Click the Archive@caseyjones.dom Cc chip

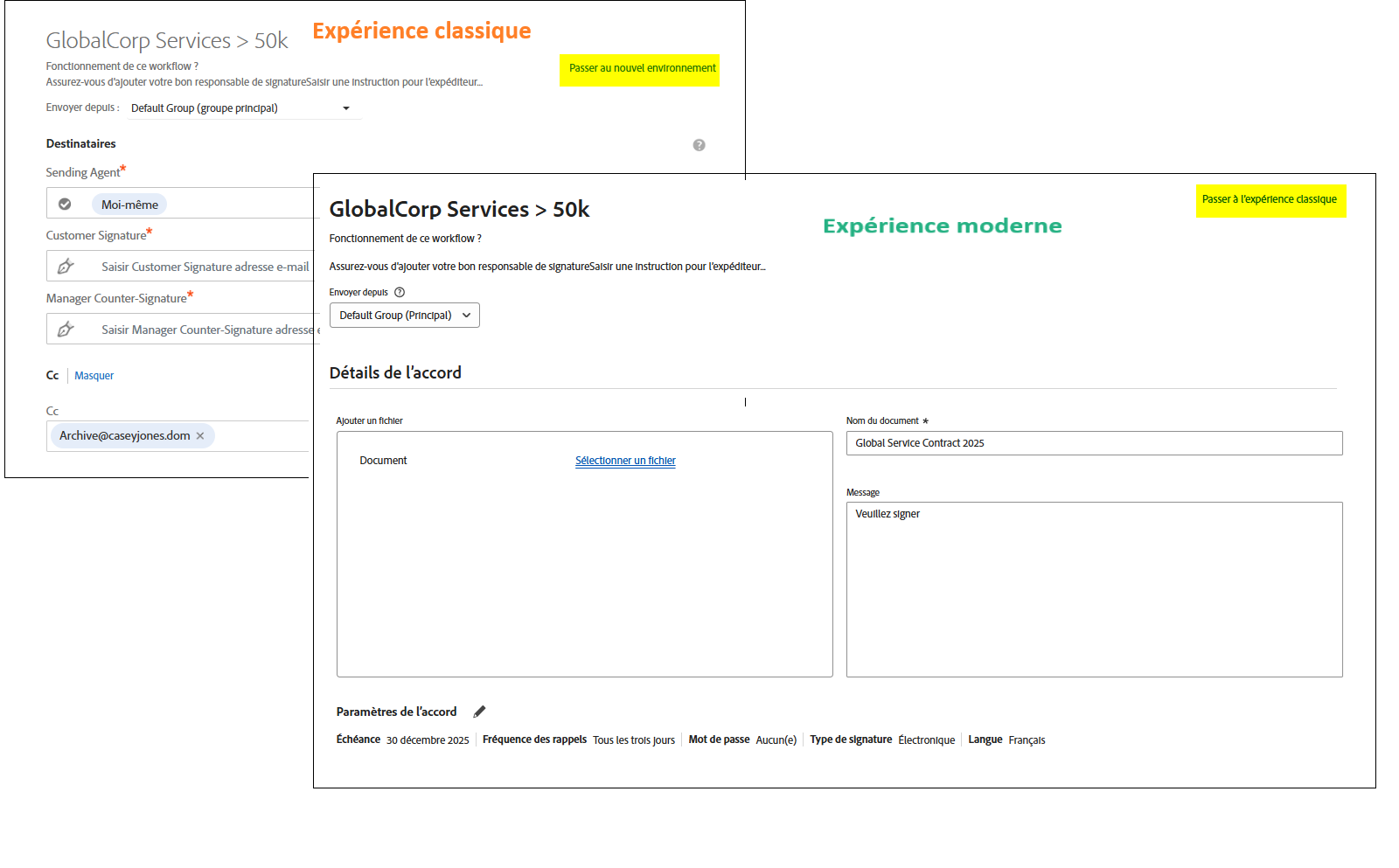point(133,435)
